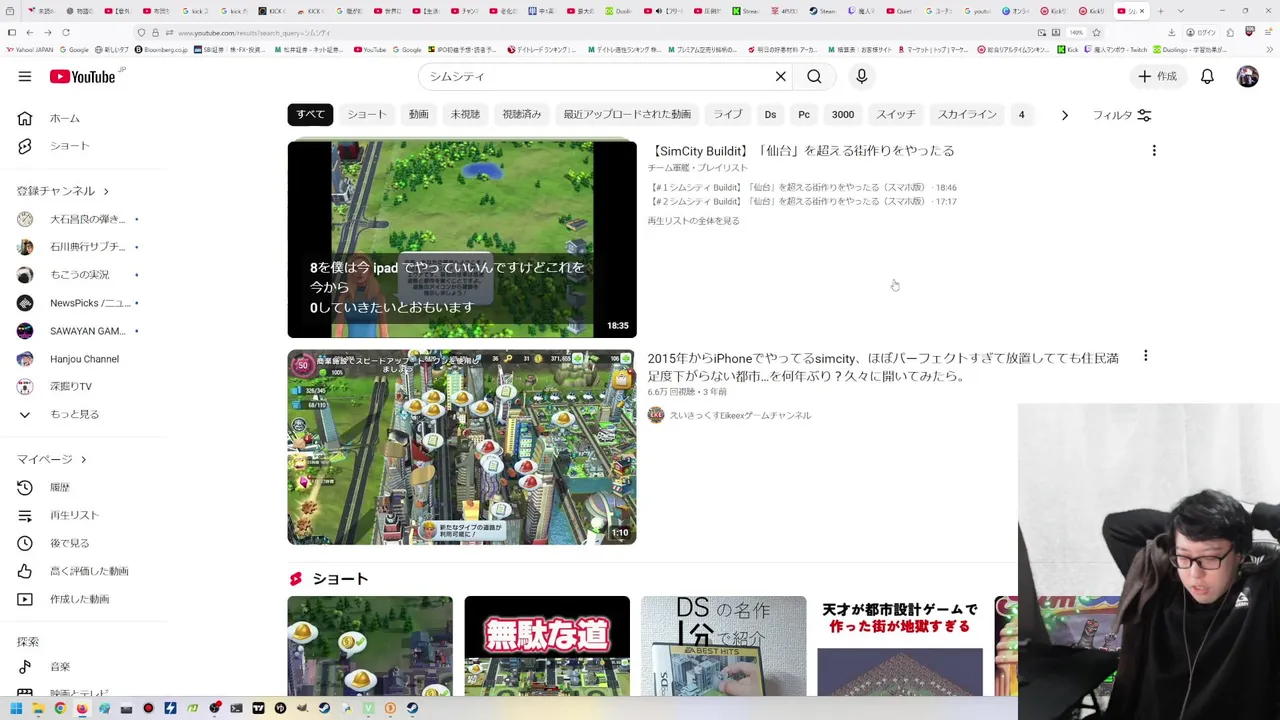Screen dimensions: 1280x720
Task: Play the SimCity BuildIt playlist thumbnail
Action: (x=462, y=239)
